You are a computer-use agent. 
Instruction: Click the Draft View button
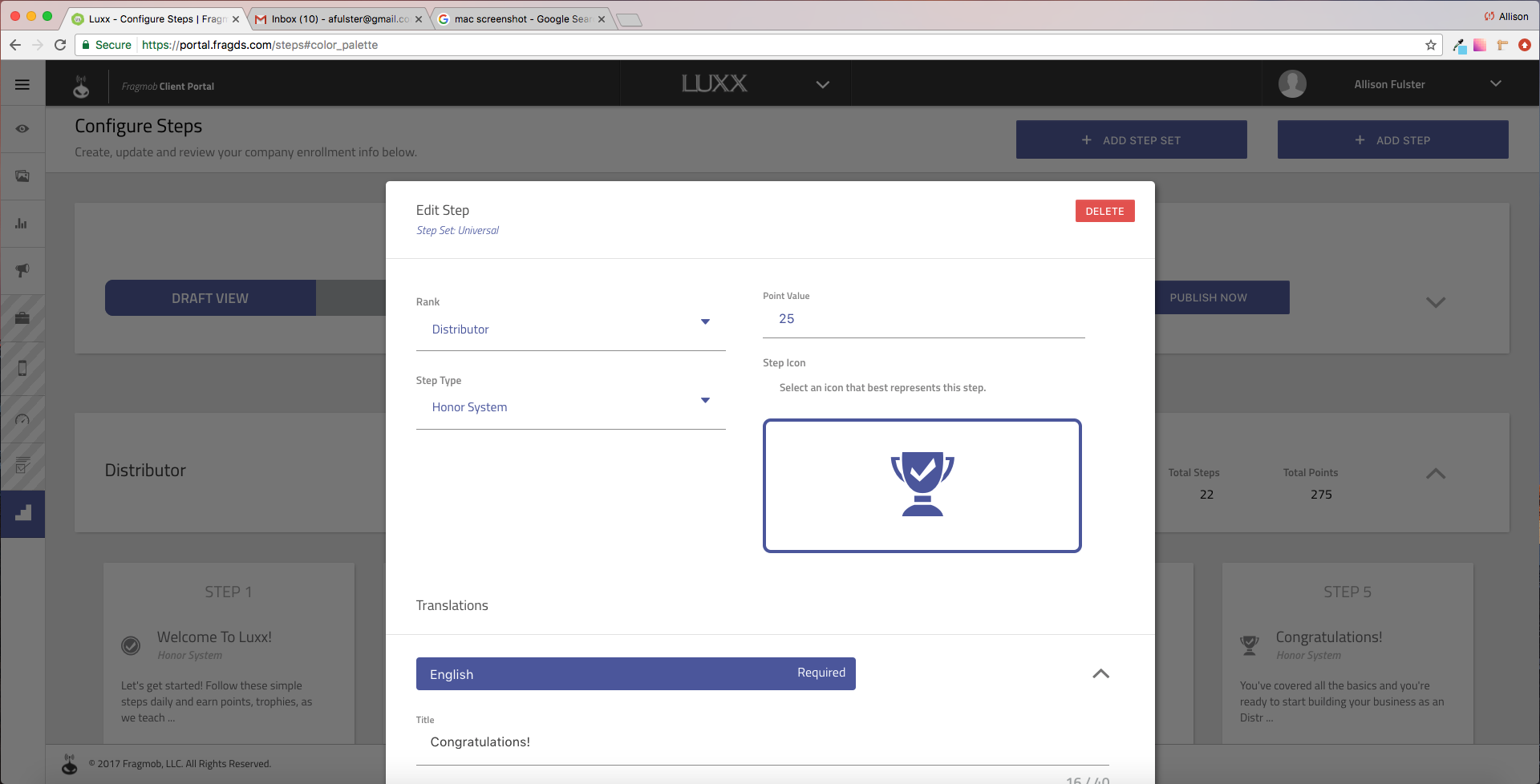click(x=210, y=298)
